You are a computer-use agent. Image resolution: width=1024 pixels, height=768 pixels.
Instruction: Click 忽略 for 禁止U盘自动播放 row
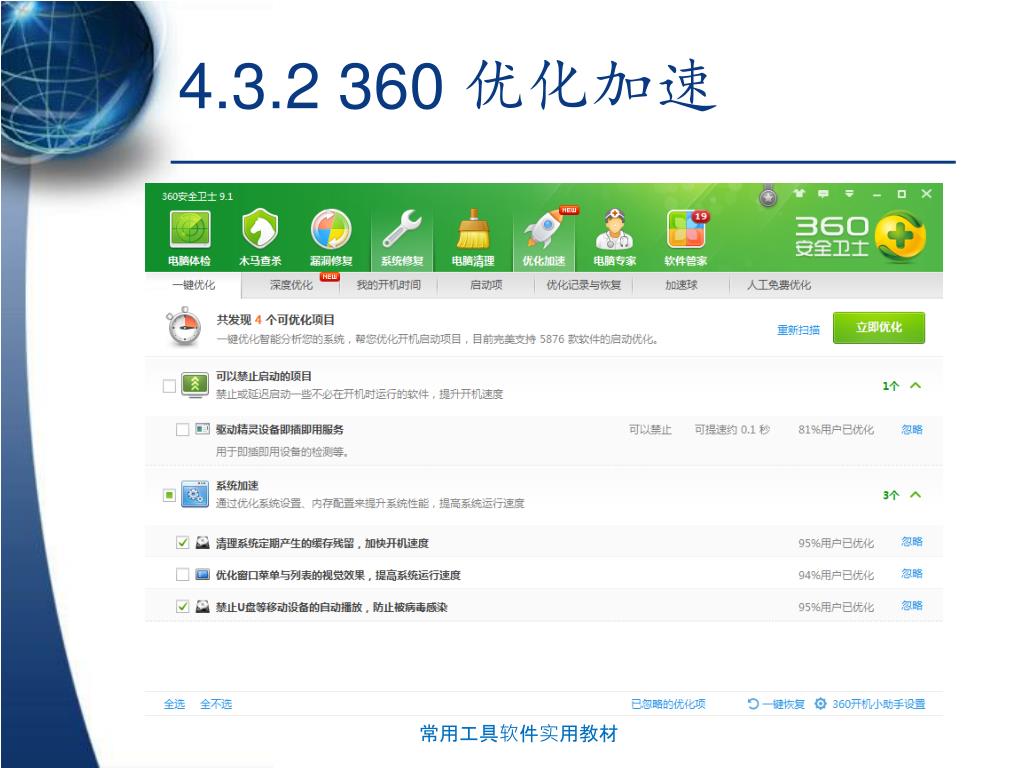click(x=912, y=605)
